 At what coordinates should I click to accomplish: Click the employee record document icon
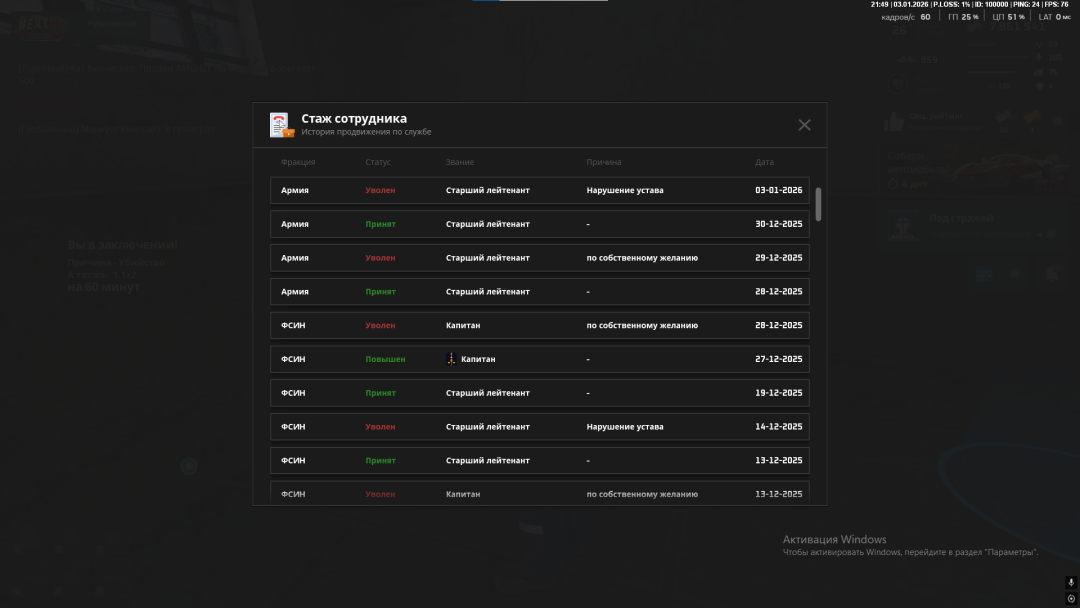click(x=281, y=125)
